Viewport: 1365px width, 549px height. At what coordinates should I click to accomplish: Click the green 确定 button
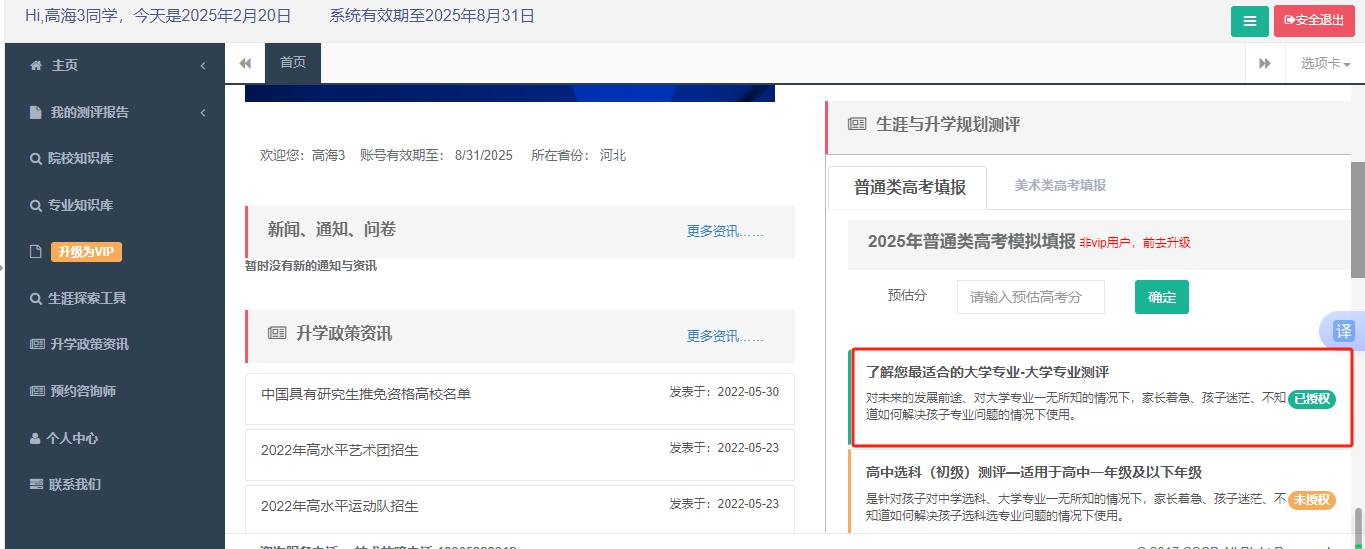point(1161,297)
